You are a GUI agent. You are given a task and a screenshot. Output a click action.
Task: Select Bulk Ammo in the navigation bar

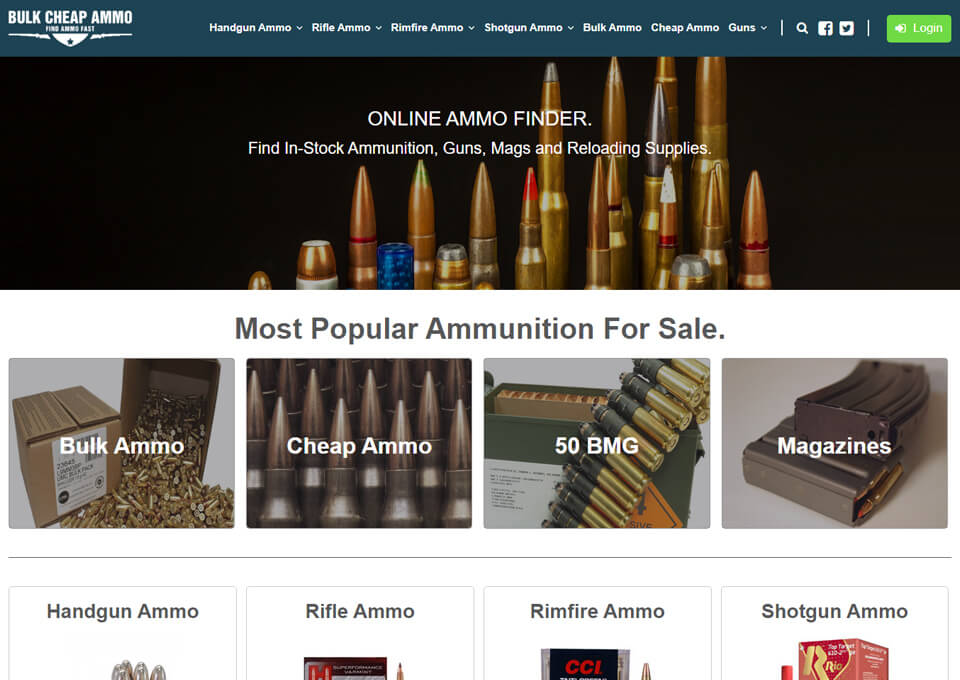click(612, 28)
